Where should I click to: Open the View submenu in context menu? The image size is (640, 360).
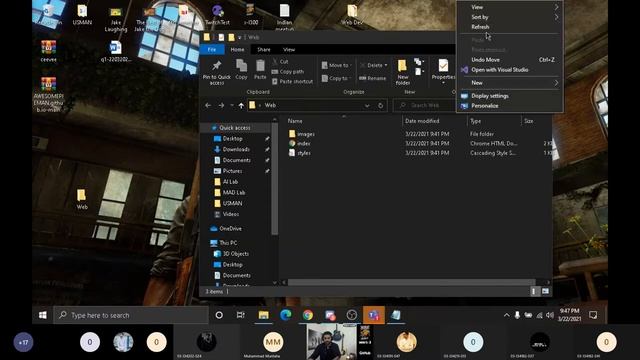[509, 7]
